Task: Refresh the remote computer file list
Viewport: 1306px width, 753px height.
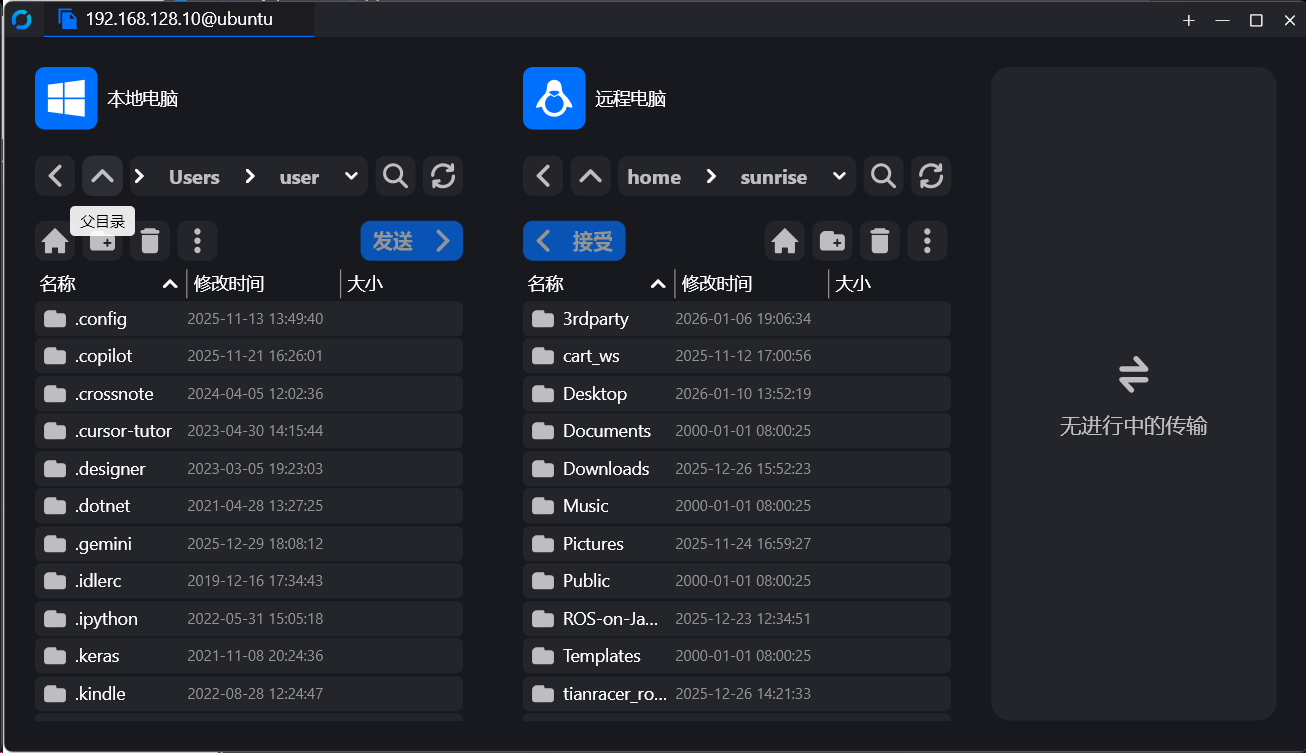Action: (930, 177)
